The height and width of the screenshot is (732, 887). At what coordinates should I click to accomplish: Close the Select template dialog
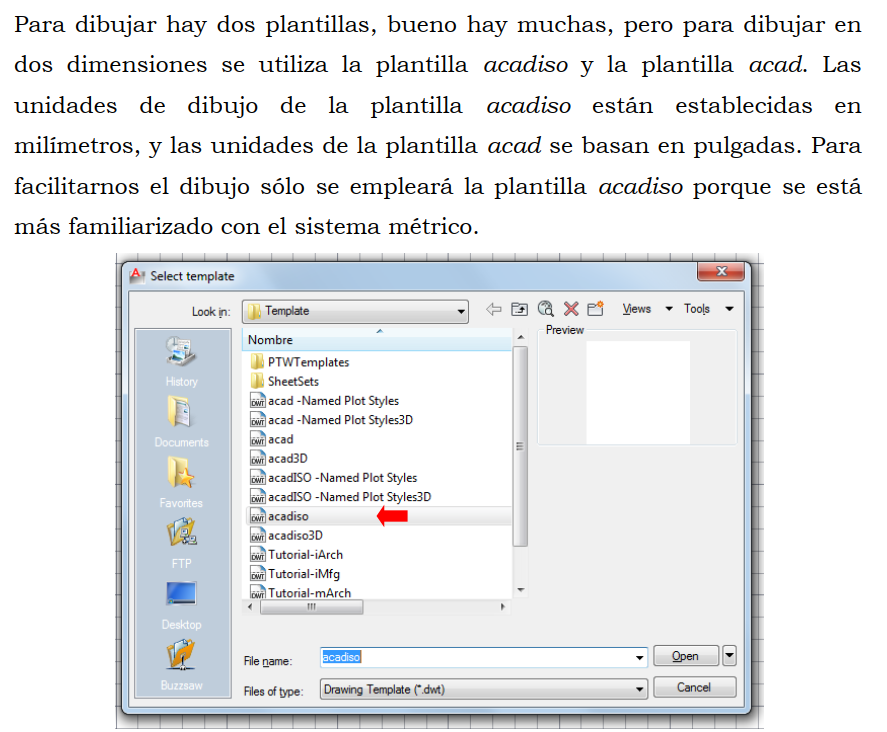coord(721,272)
